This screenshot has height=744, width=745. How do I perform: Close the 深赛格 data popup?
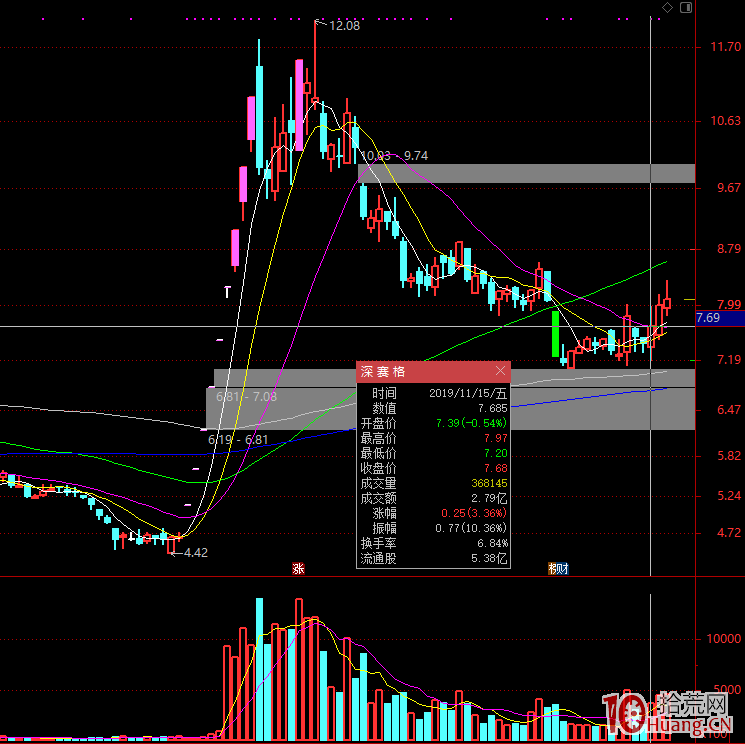pyautogui.click(x=500, y=371)
